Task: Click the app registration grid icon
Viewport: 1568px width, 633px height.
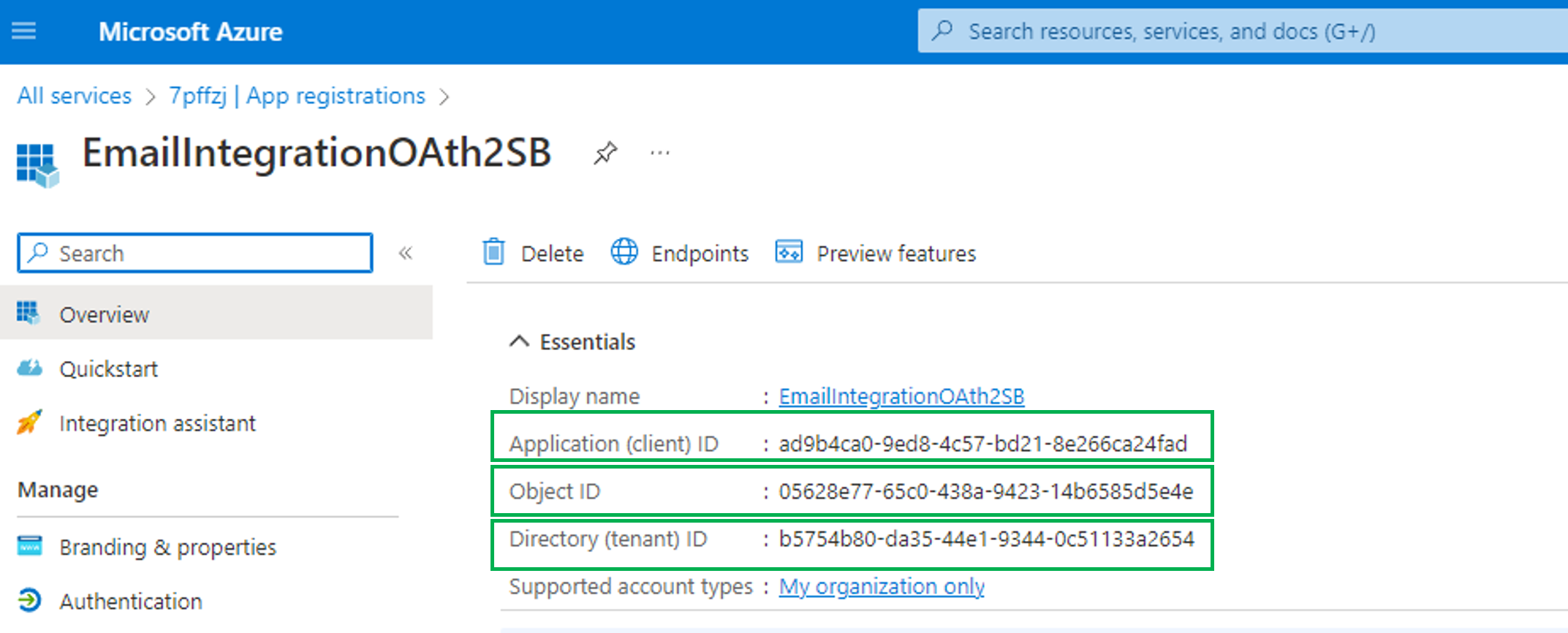Action: 38,164
